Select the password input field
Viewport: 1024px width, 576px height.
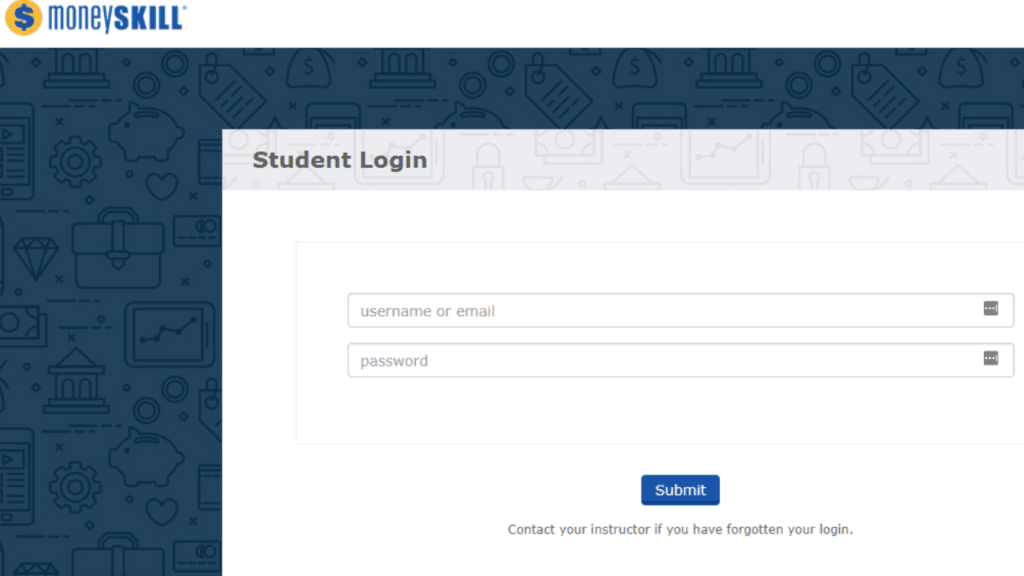(x=660, y=360)
